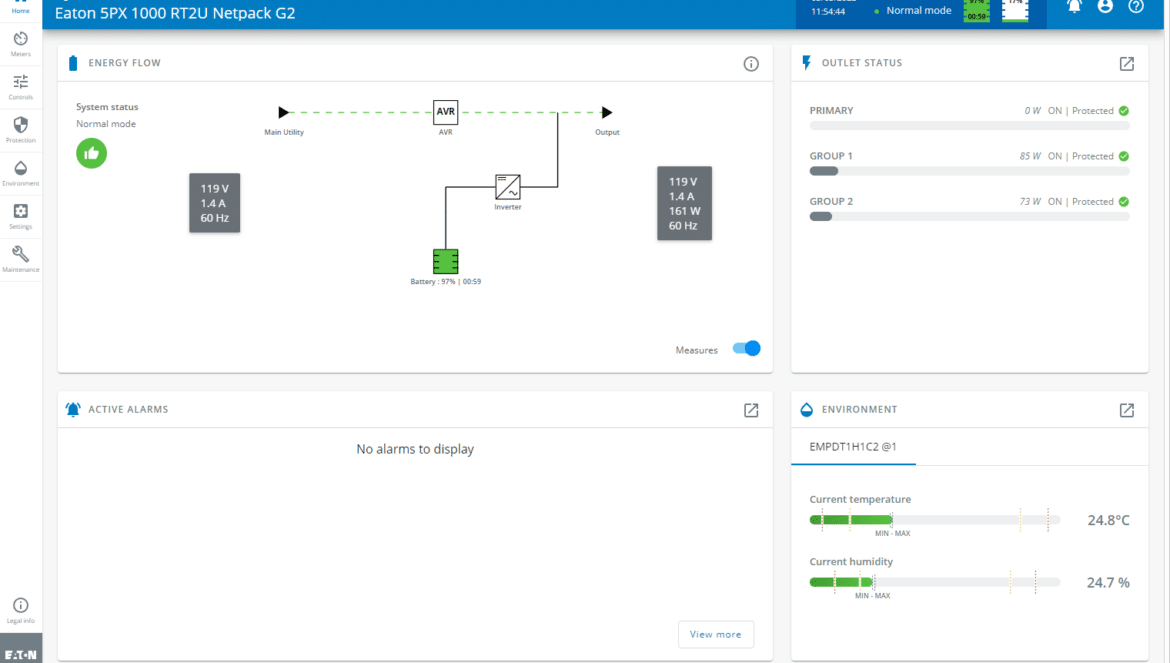The height and width of the screenshot is (663, 1170).
Task: Click the 11:54:44 clock in header
Action: coord(828,12)
